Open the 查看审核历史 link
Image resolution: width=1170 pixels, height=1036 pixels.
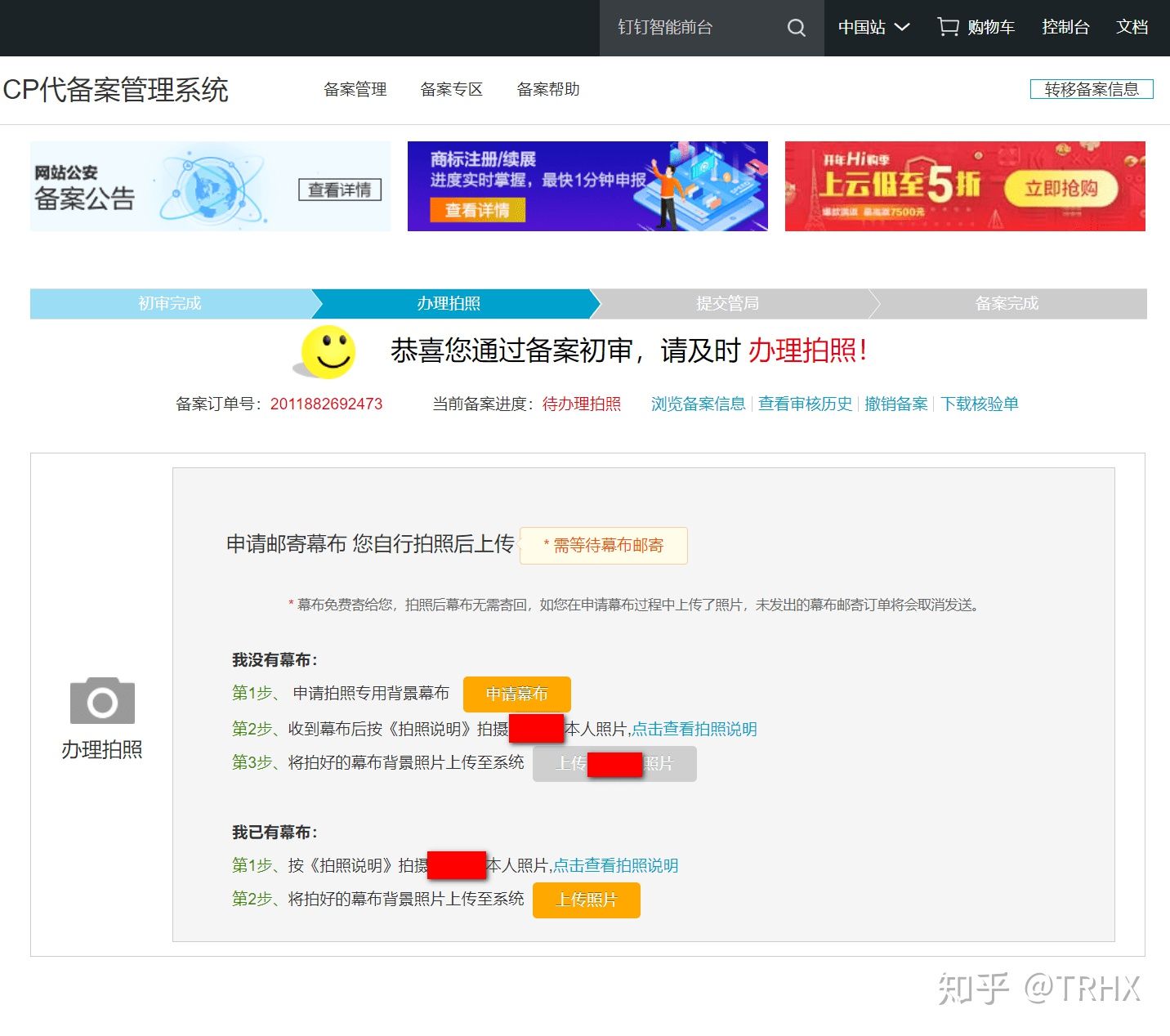click(805, 404)
